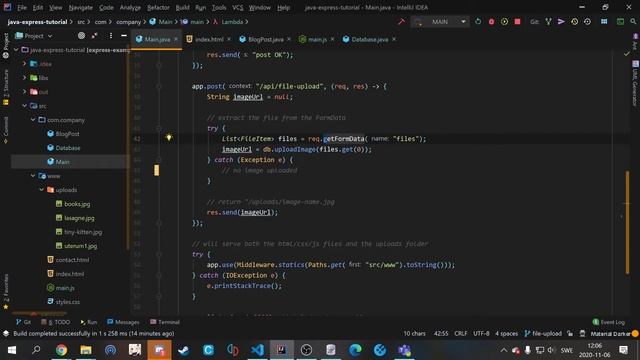Click the Rerun icon in the toolbar
The width and height of the screenshot is (640, 360).
(478, 22)
